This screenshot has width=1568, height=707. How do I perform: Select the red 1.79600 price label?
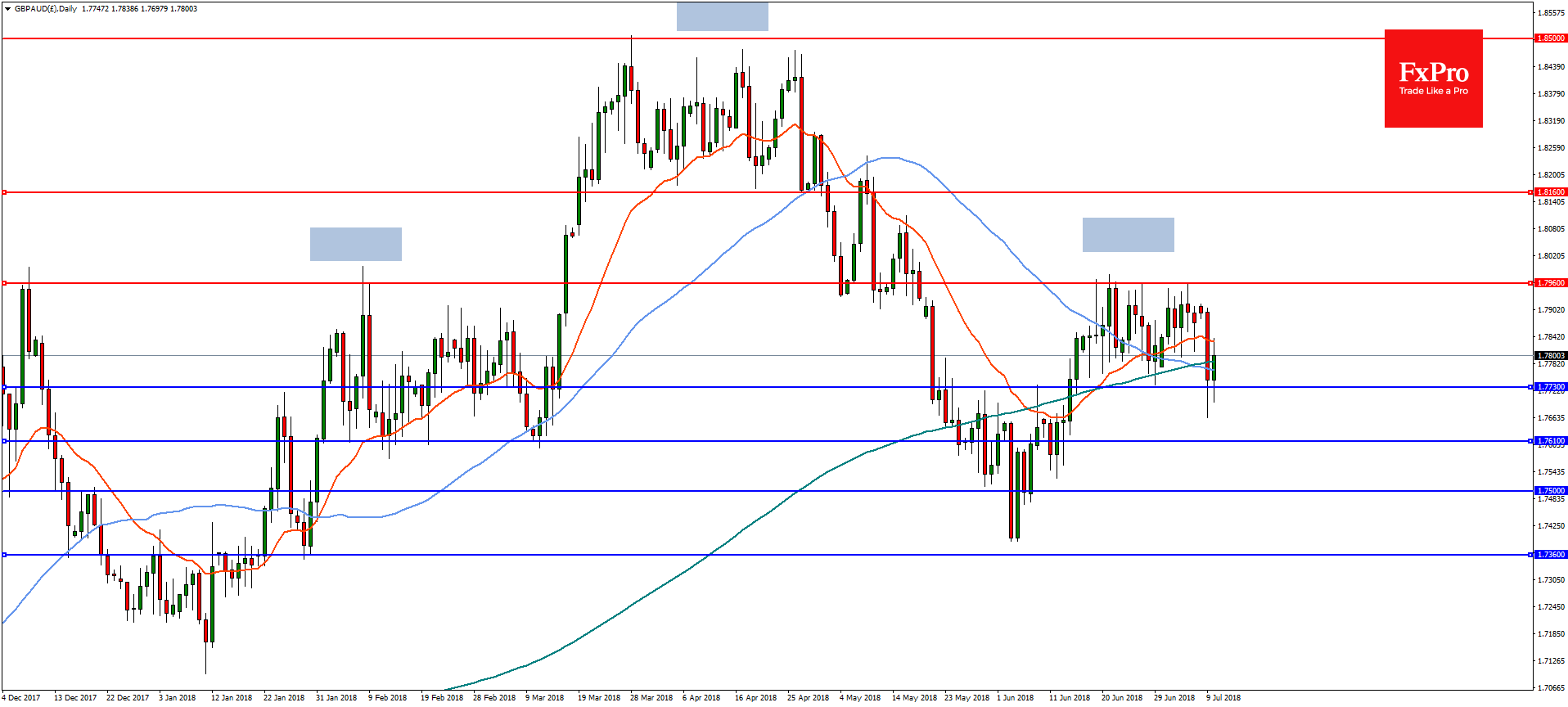coord(1550,283)
